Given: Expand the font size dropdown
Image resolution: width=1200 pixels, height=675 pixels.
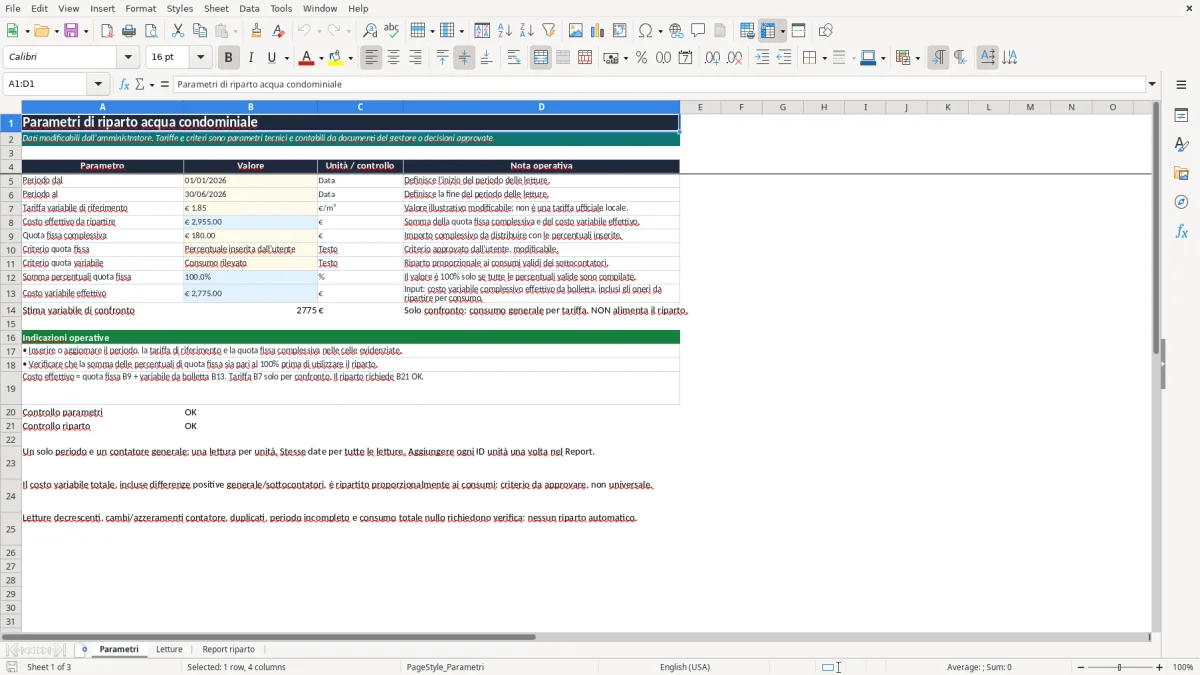Looking at the screenshot, I should coord(201,58).
